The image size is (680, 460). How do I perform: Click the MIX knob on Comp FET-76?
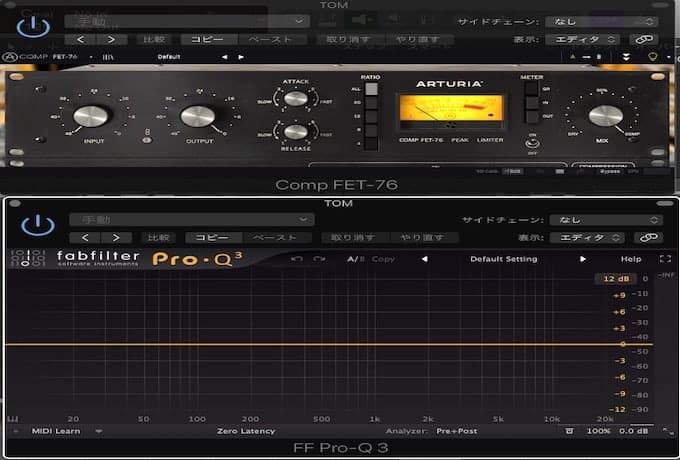coord(606,116)
